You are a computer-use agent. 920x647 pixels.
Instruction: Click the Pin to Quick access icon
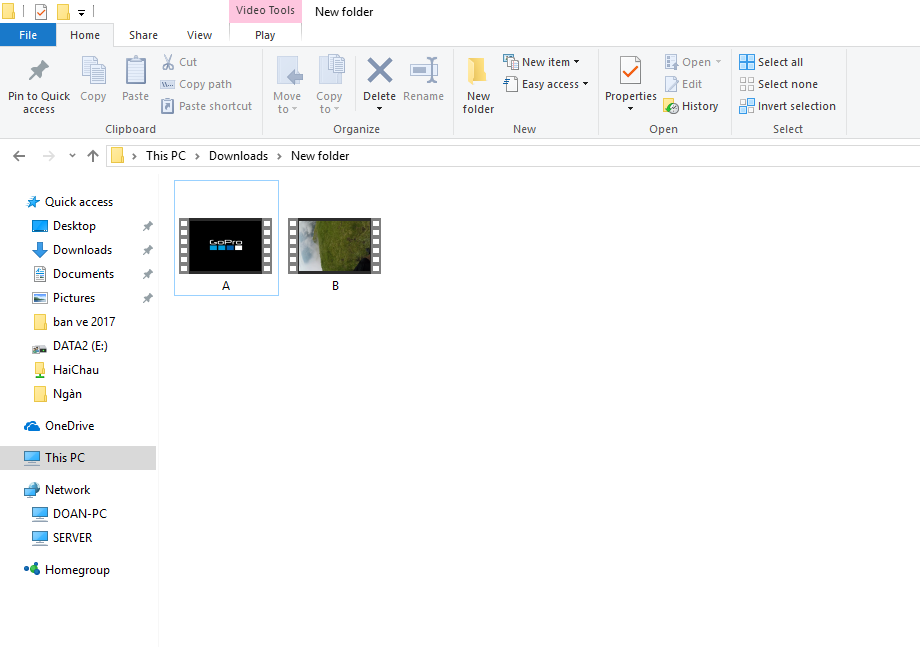click(x=38, y=72)
